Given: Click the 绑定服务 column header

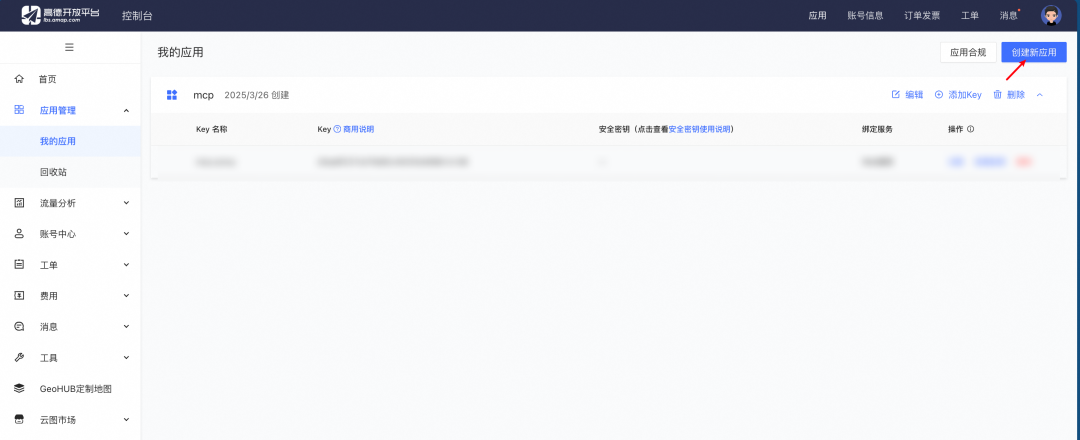Looking at the screenshot, I should click(877, 129).
